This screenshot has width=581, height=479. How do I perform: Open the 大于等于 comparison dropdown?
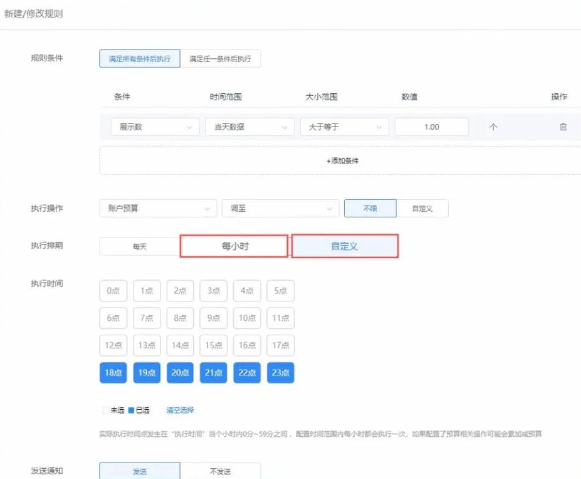[344, 127]
